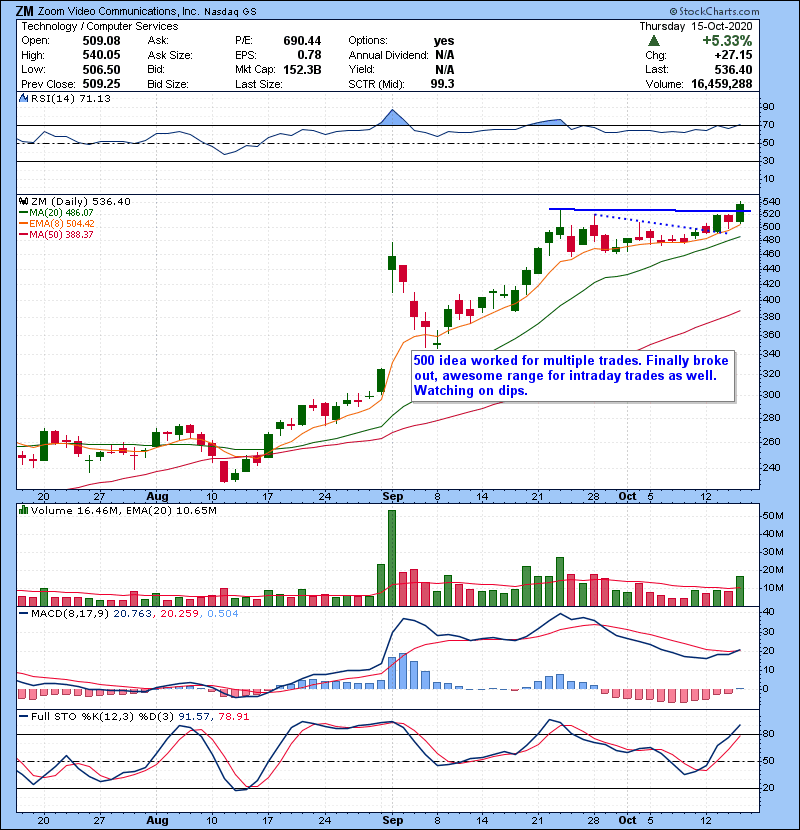This screenshot has height=830, width=800.
Task: Click the RSI indicator icon beside RSI(14)
Action: click(23, 98)
